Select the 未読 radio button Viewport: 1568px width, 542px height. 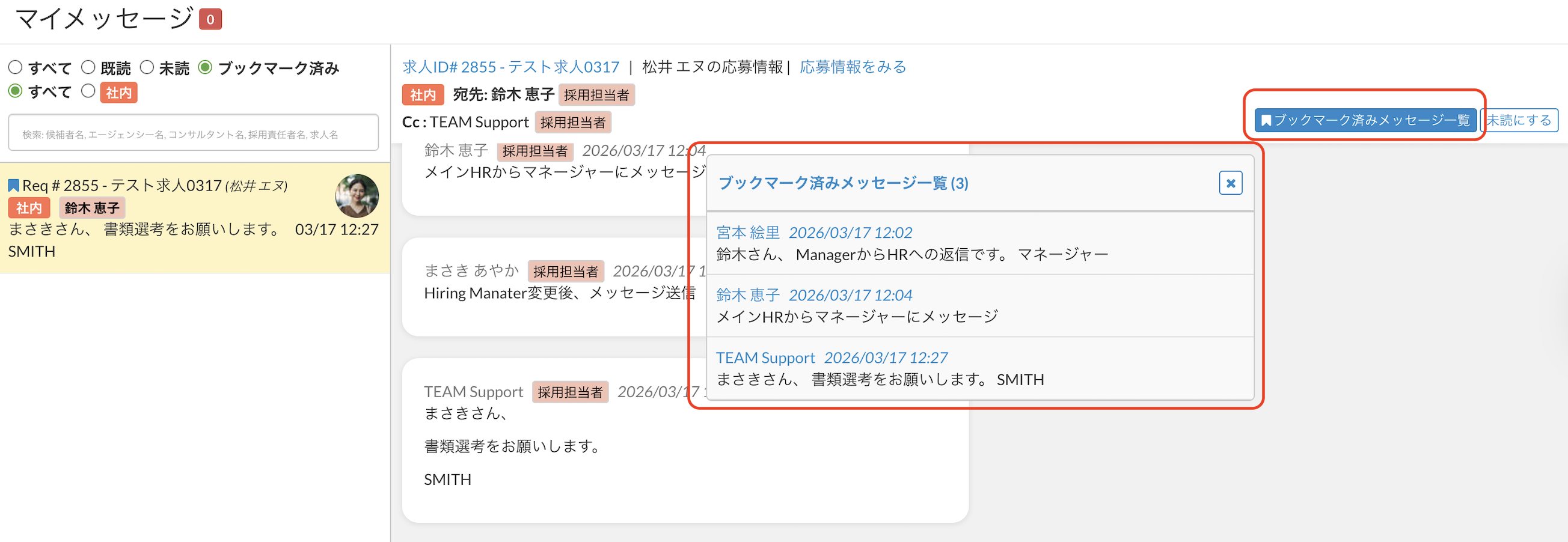pyautogui.click(x=147, y=67)
